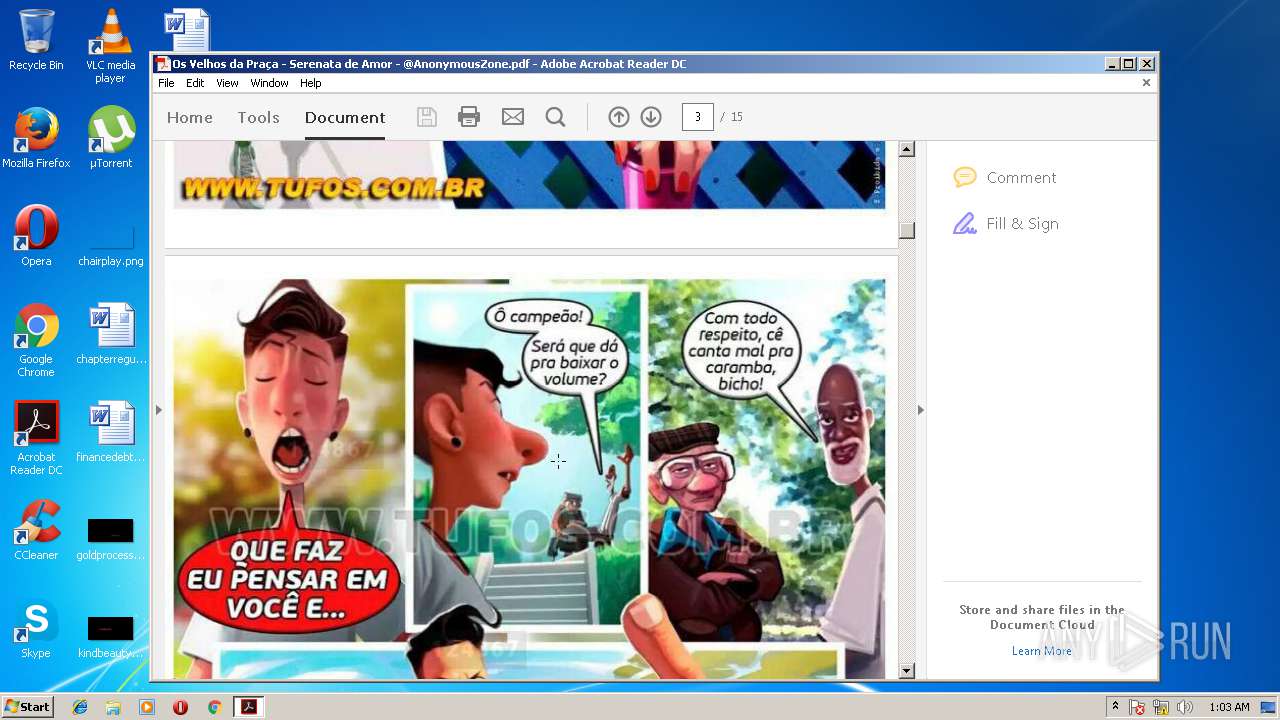Click the taskbar clock 1:03 AM
The width and height of the screenshot is (1280, 720).
click(1229, 707)
